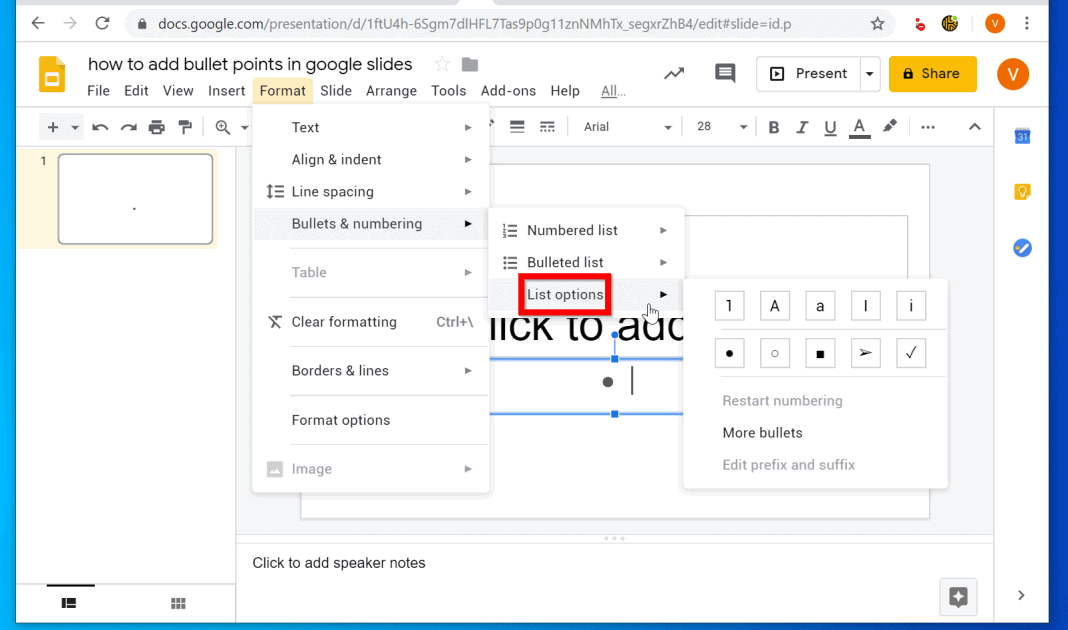The image size is (1068, 630).
Task: Toggle underline formatting
Action: click(x=831, y=127)
